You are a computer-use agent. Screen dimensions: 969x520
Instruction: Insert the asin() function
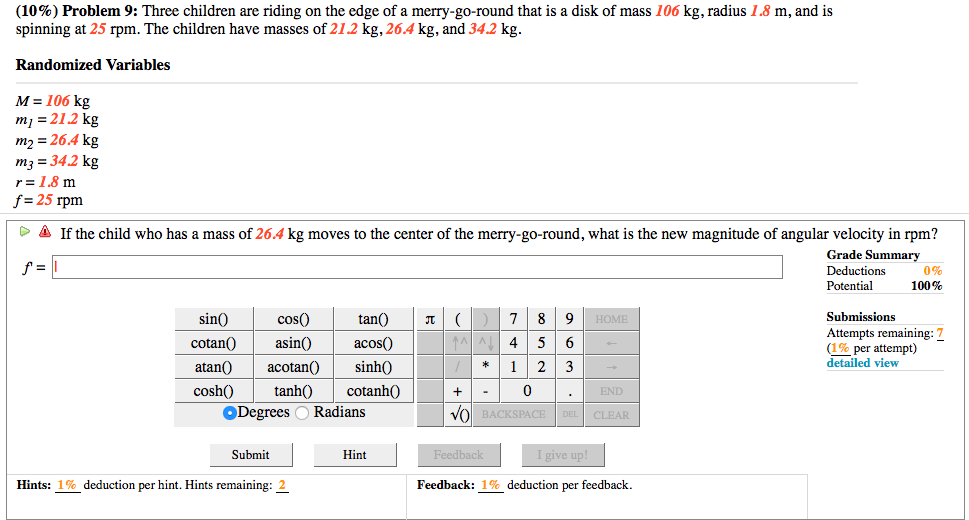pos(294,343)
